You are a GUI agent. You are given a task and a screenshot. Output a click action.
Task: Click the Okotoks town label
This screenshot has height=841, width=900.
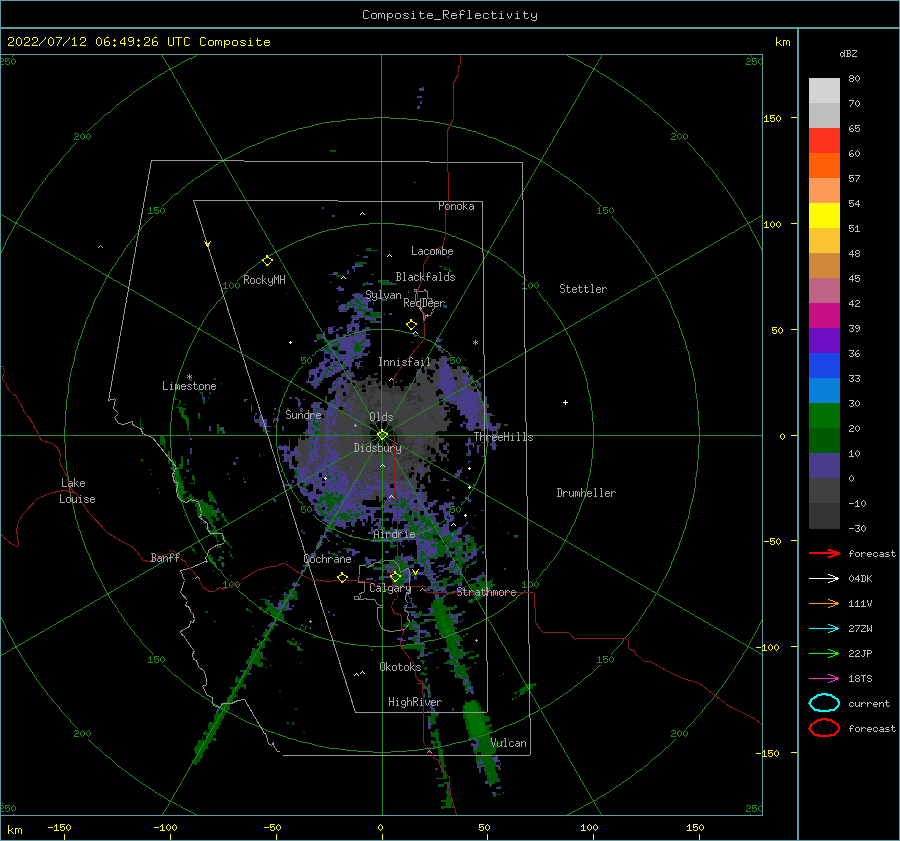(x=400, y=666)
